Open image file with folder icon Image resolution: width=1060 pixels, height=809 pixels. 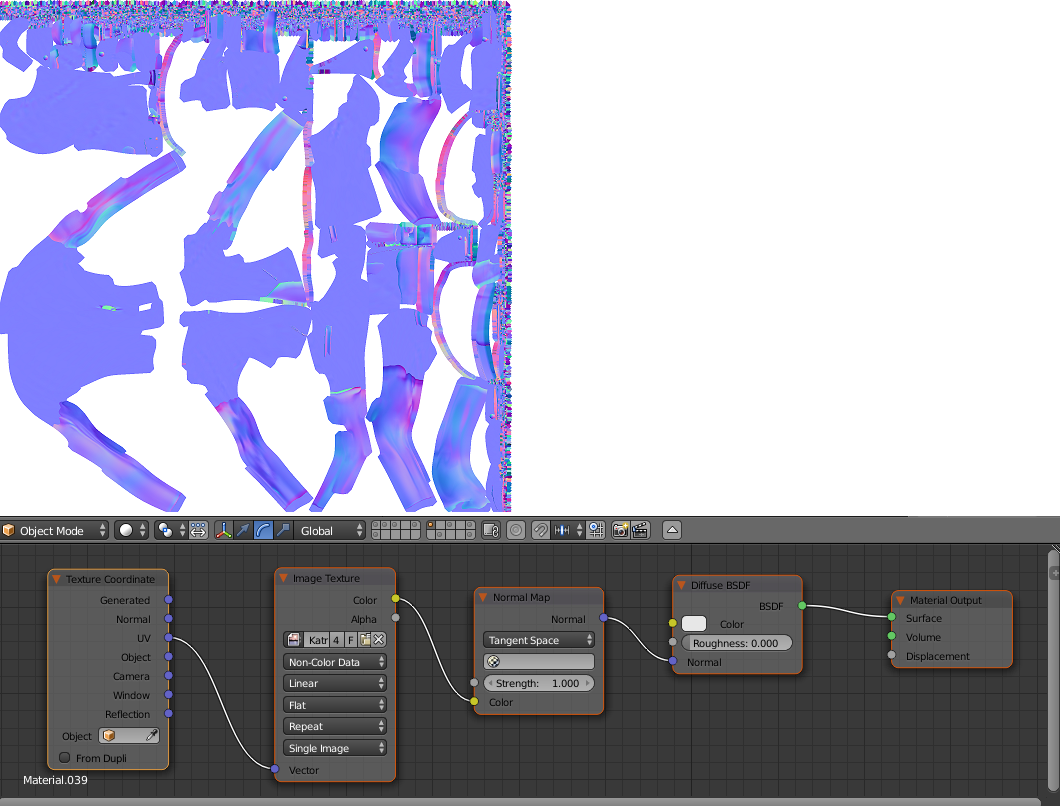coord(365,640)
